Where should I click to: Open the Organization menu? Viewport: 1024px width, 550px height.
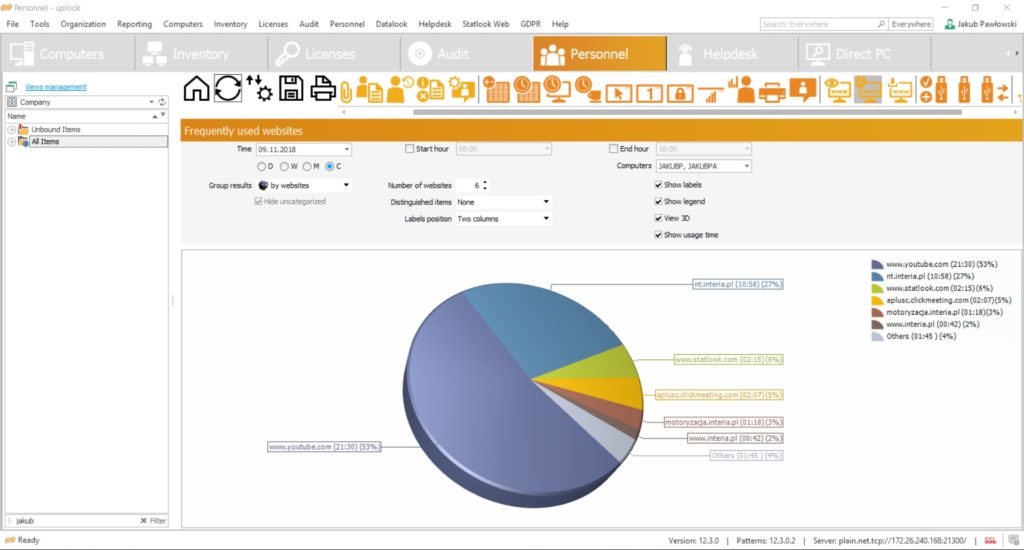pyautogui.click(x=83, y=24)
